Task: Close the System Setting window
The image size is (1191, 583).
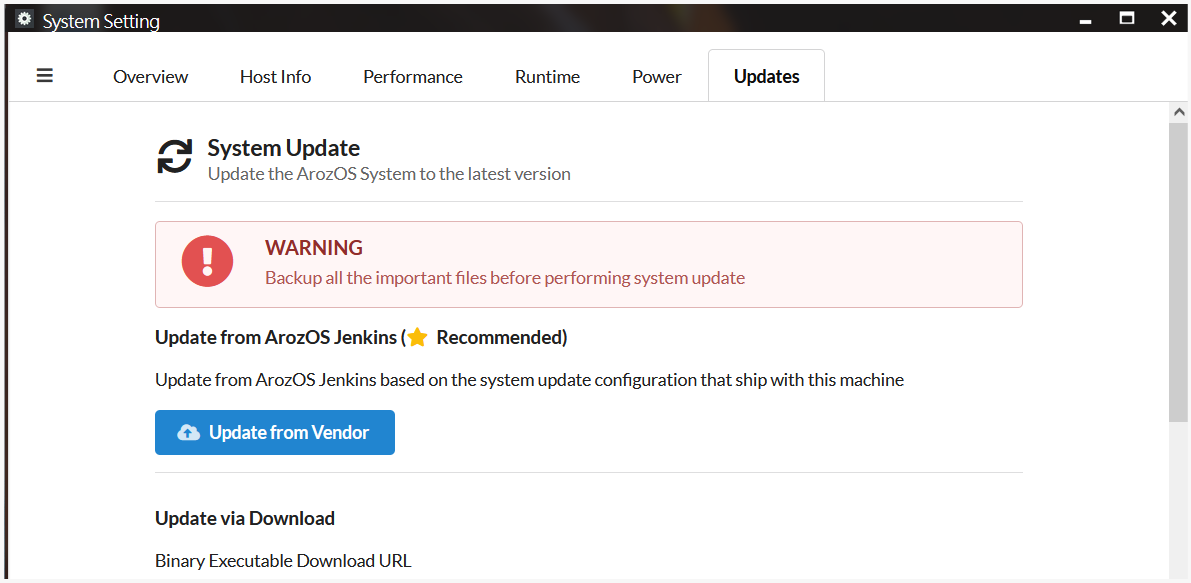Action: point(1169,18)
